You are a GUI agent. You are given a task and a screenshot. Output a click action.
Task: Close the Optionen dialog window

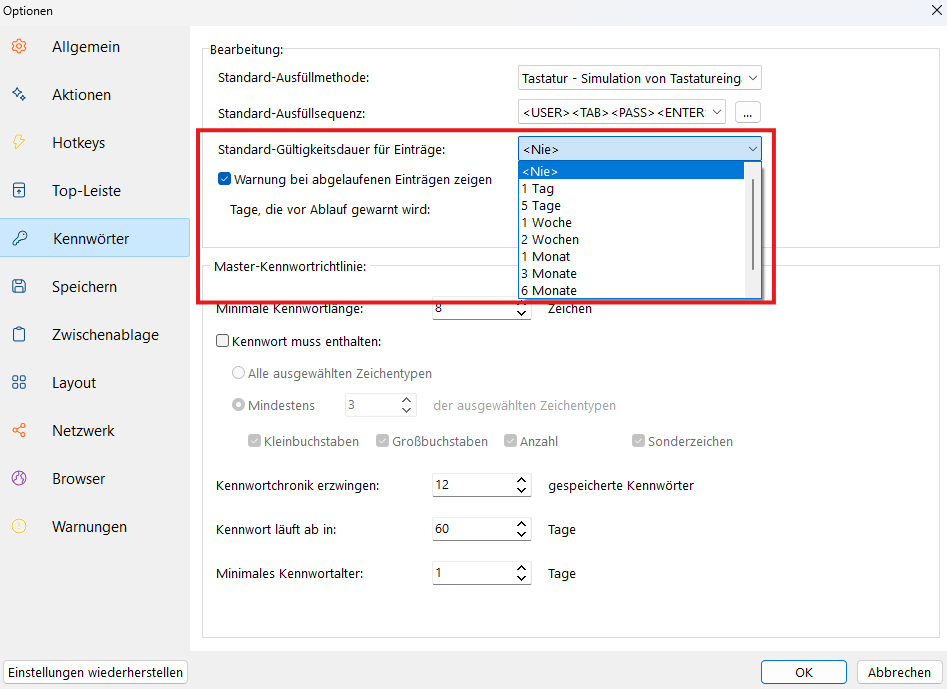[x=936, y=10]
